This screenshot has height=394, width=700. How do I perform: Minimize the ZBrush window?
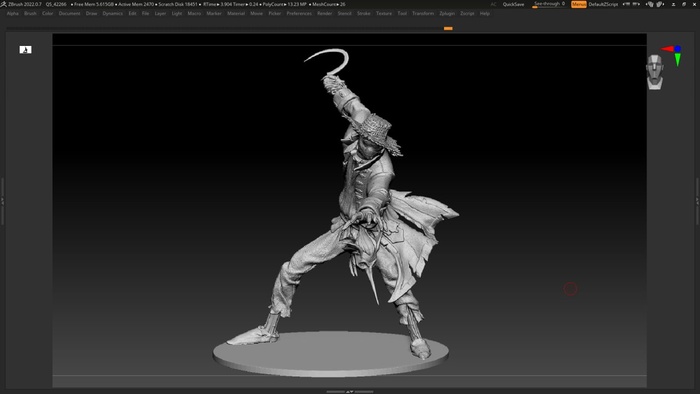673,4
